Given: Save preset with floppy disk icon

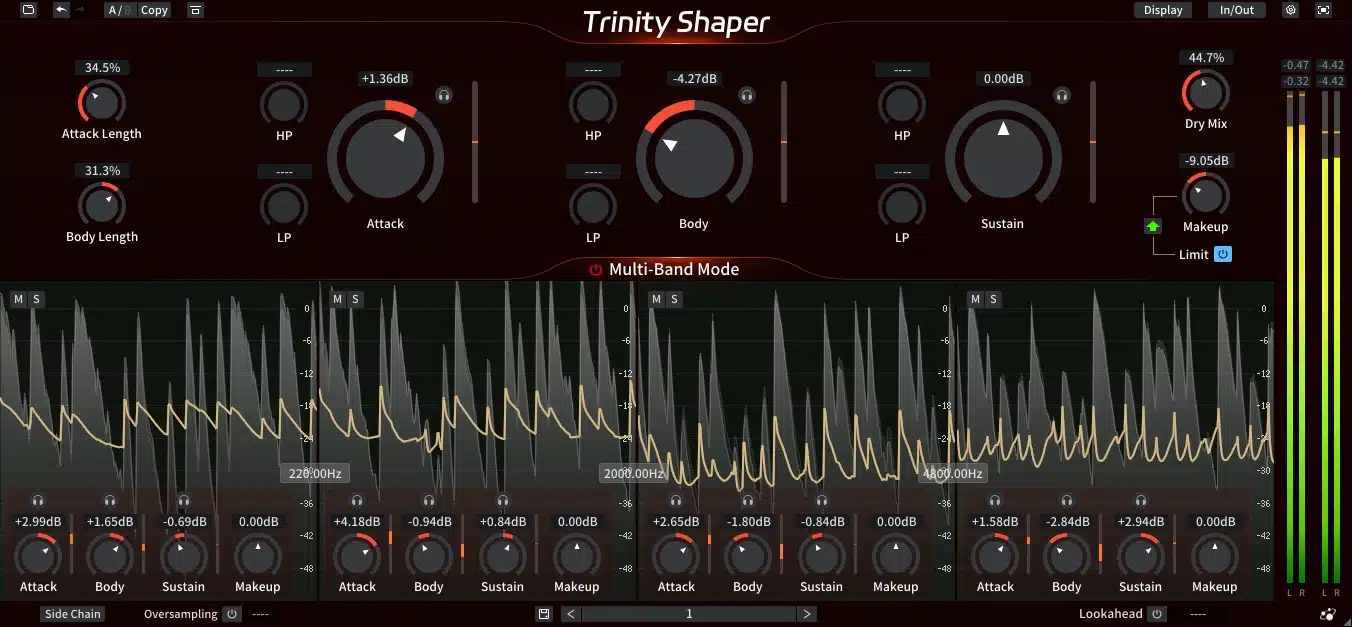Looking at the screenshot, I should coord(544,614).
